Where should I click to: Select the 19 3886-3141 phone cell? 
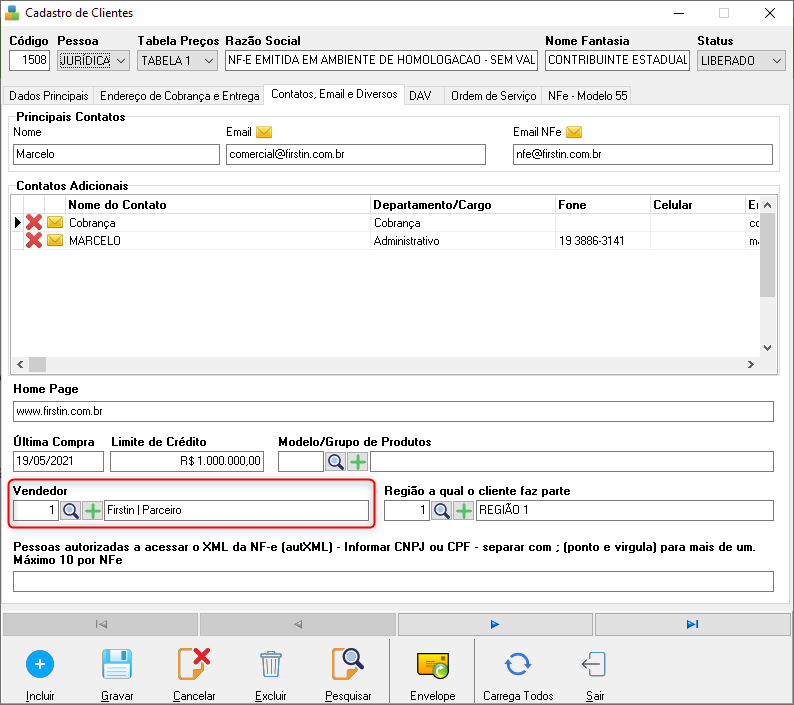tap(603, 241)
